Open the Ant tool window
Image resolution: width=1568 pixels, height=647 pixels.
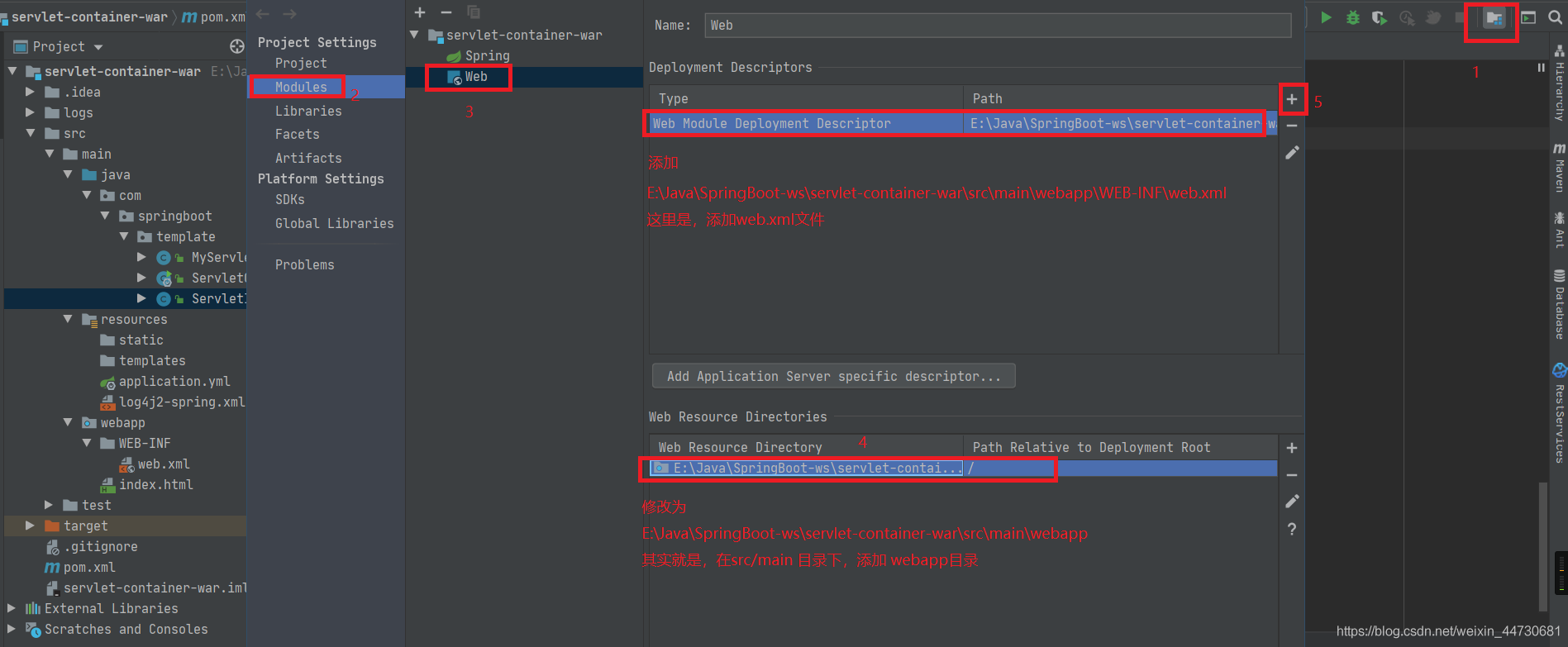coord(1560,231)
